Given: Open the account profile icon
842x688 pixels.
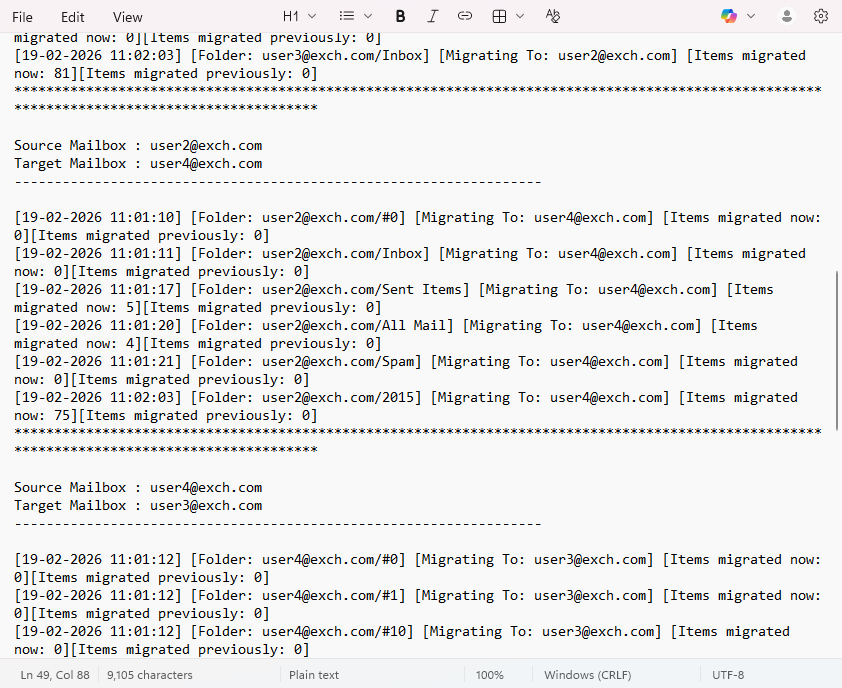Looking at the screenshot, I should click(787, 16).
